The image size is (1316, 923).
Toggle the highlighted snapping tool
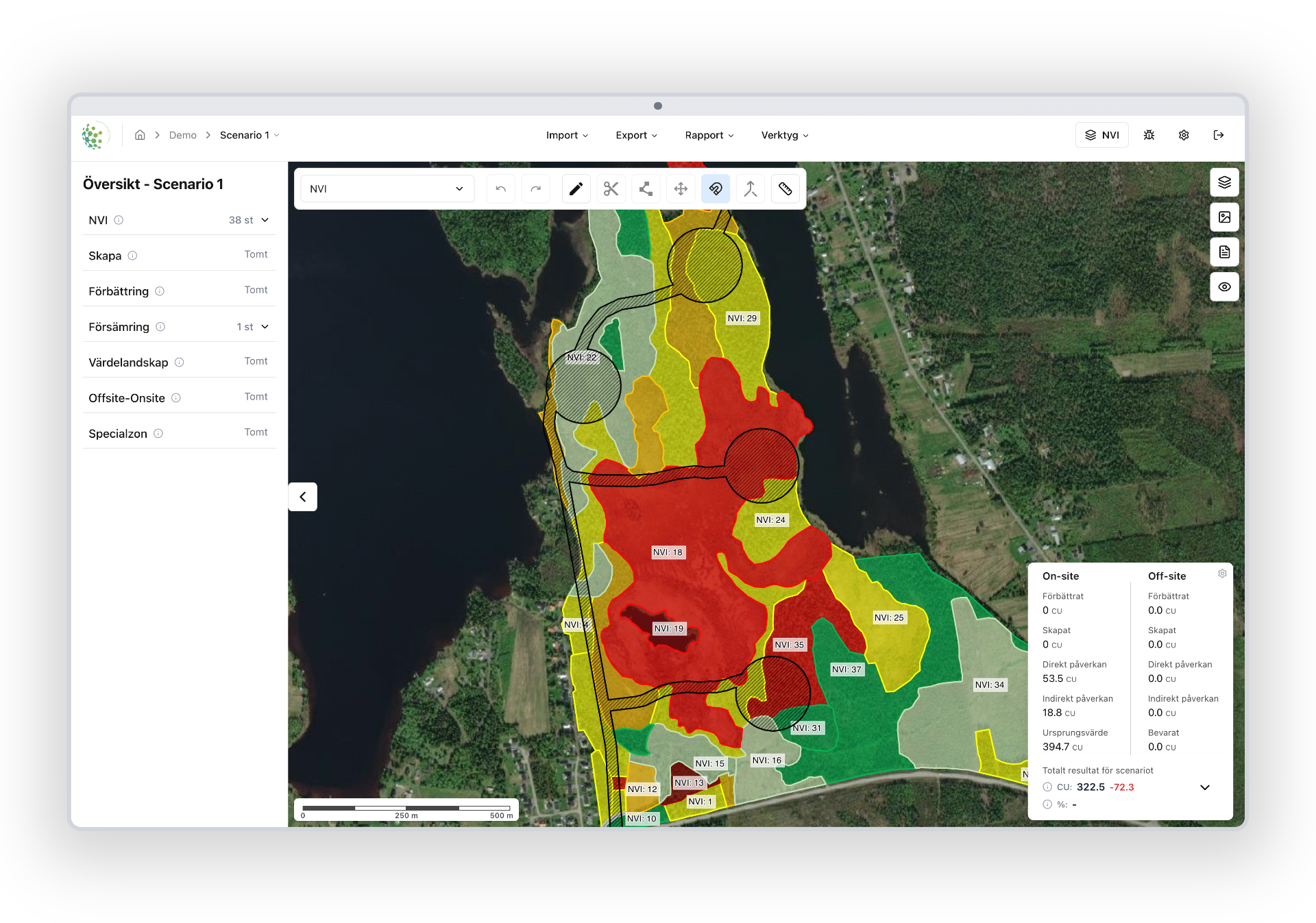tap(716, 189)
